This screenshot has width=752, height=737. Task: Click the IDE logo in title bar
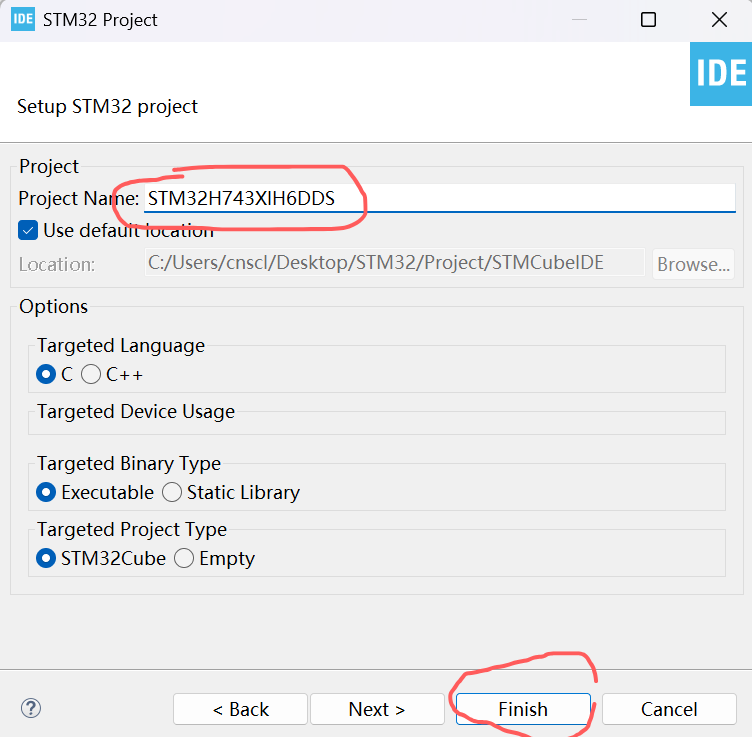click(x=23, y=20)
